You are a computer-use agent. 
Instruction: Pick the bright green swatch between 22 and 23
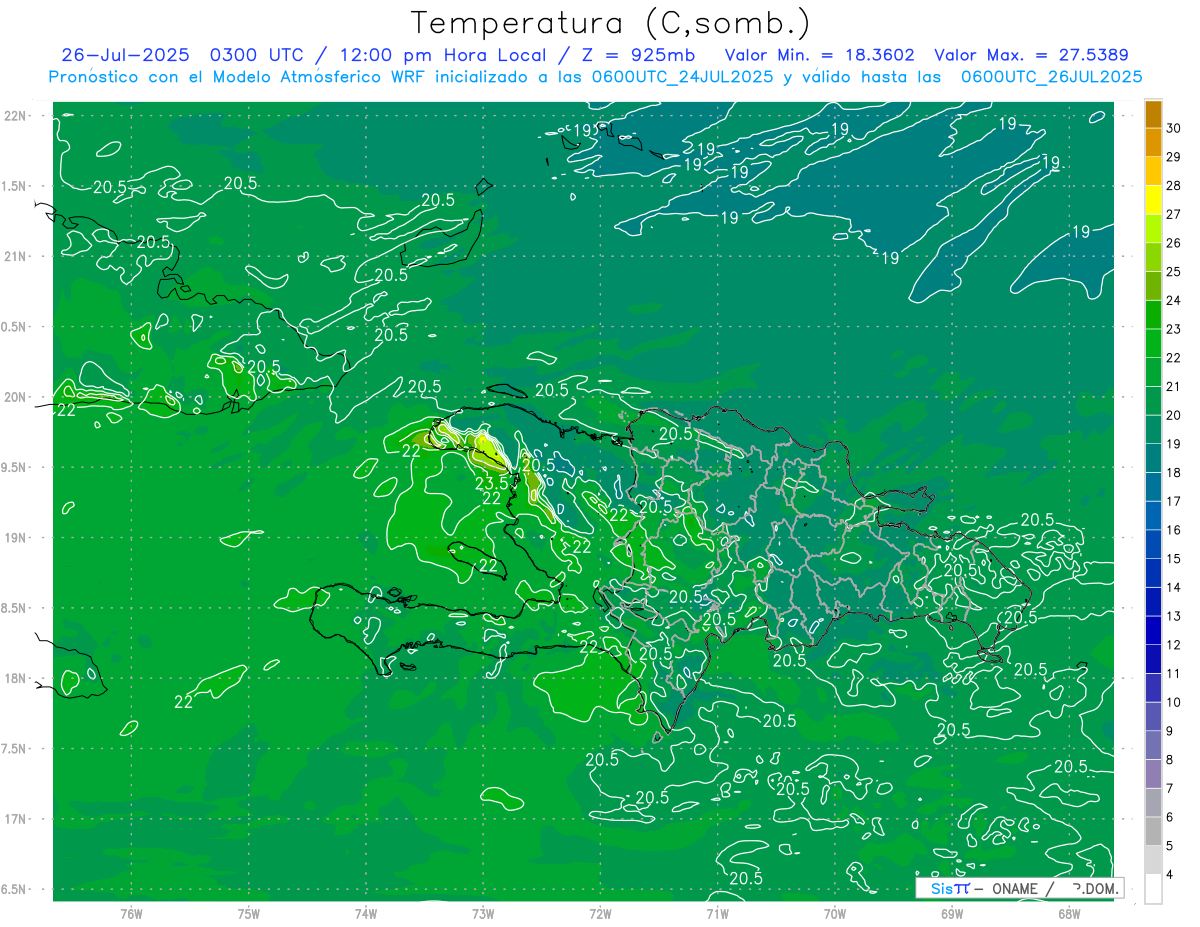point(1153,344)
